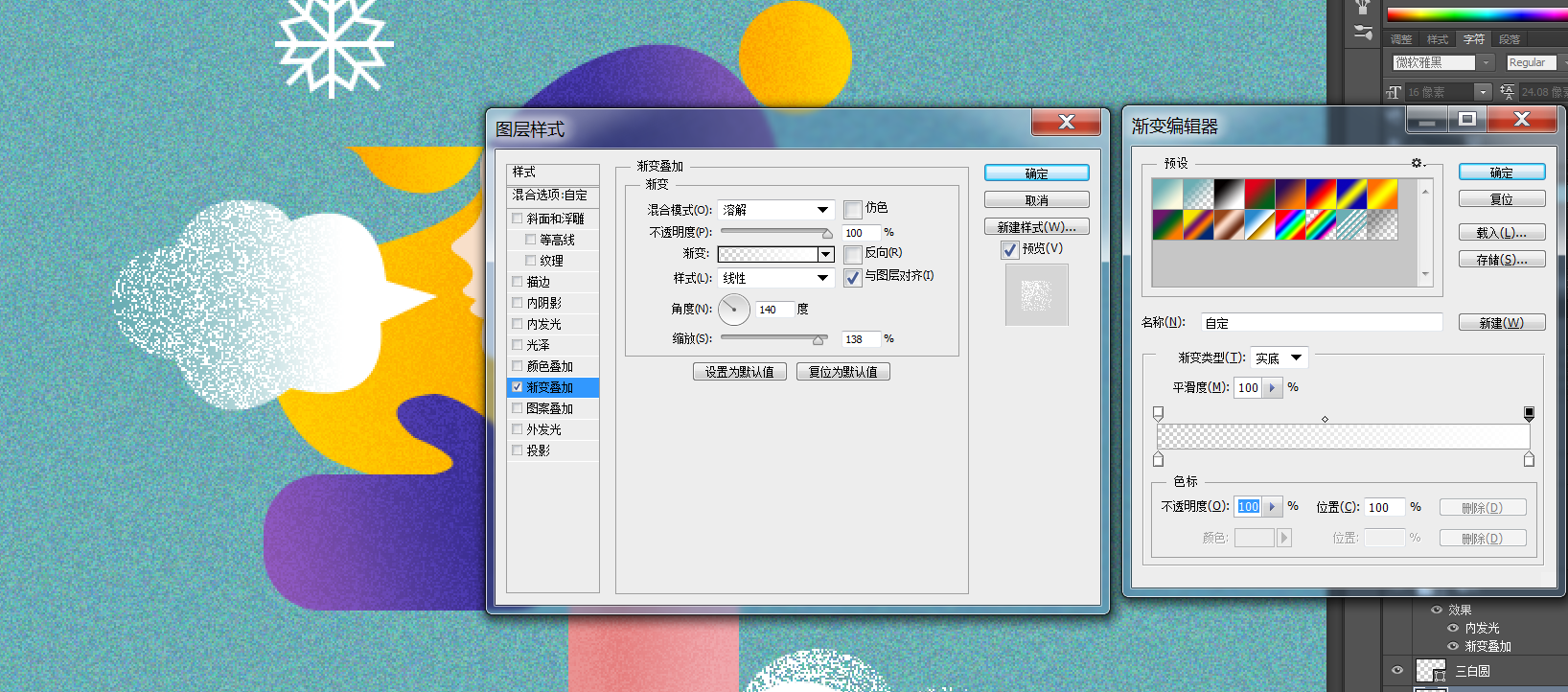Click 取消 in the Layer Style dialog
The image size is (1568, 692).
[1036, 200]
